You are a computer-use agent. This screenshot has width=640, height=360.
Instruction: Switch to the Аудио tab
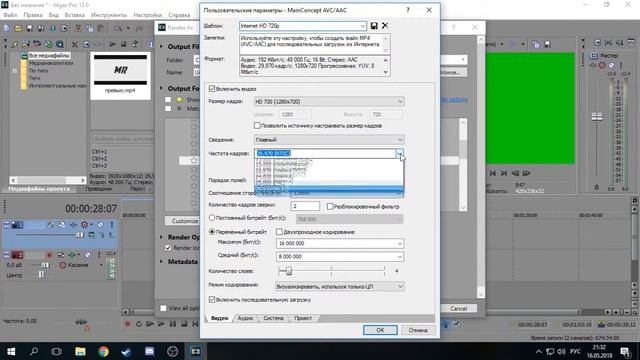click(245, 318)
